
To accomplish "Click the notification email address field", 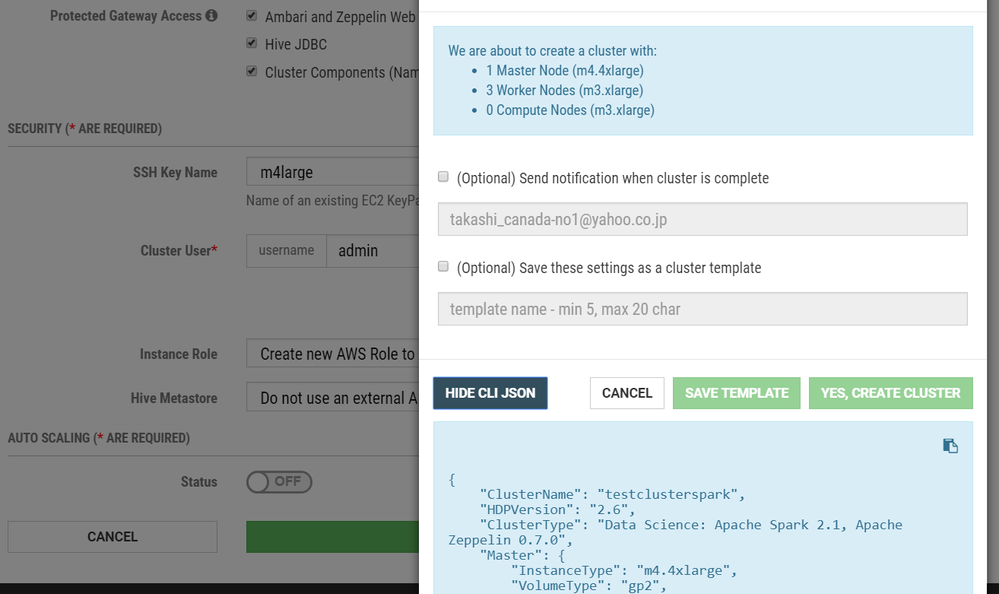I will point(702,219).
